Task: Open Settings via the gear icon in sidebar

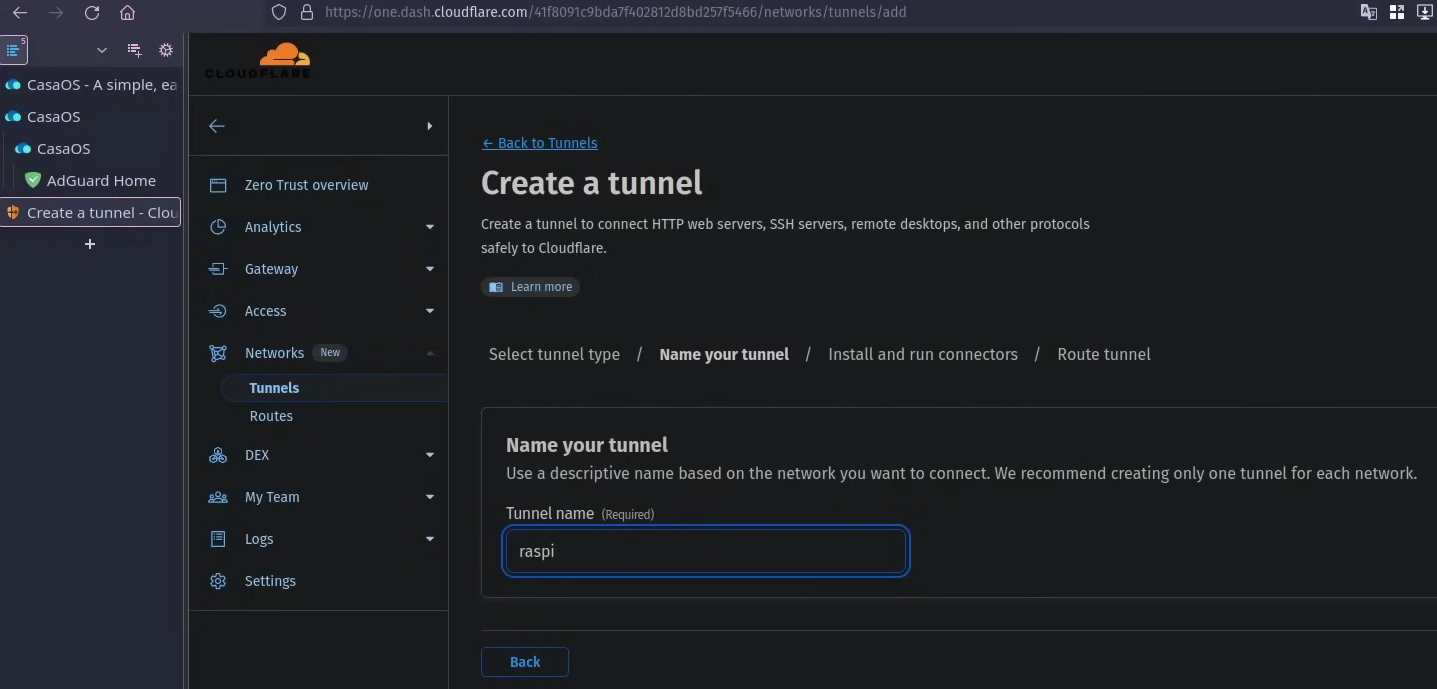Action: [217, 581]
